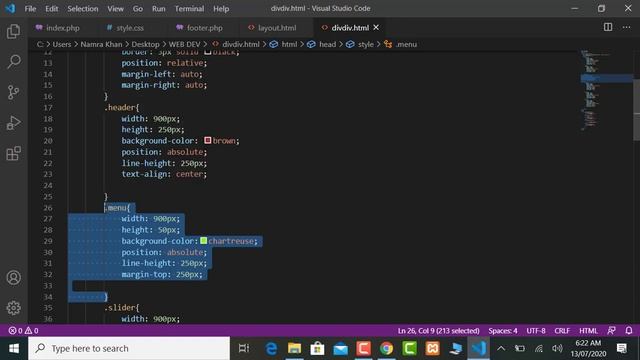Open Google Chrome from the taskbar
The height and width of the screenshot is (360, 640).
(386, 349)
